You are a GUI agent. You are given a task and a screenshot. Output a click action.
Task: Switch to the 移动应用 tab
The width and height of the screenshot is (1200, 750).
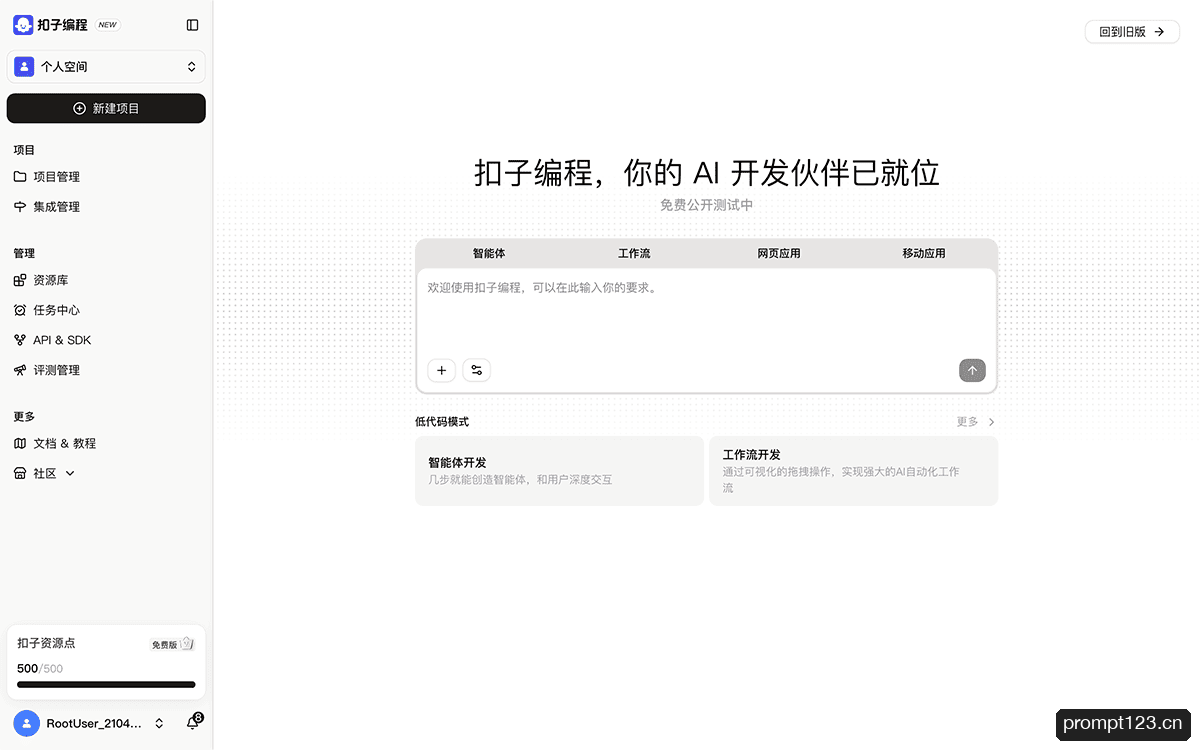[x=924, y=253]
